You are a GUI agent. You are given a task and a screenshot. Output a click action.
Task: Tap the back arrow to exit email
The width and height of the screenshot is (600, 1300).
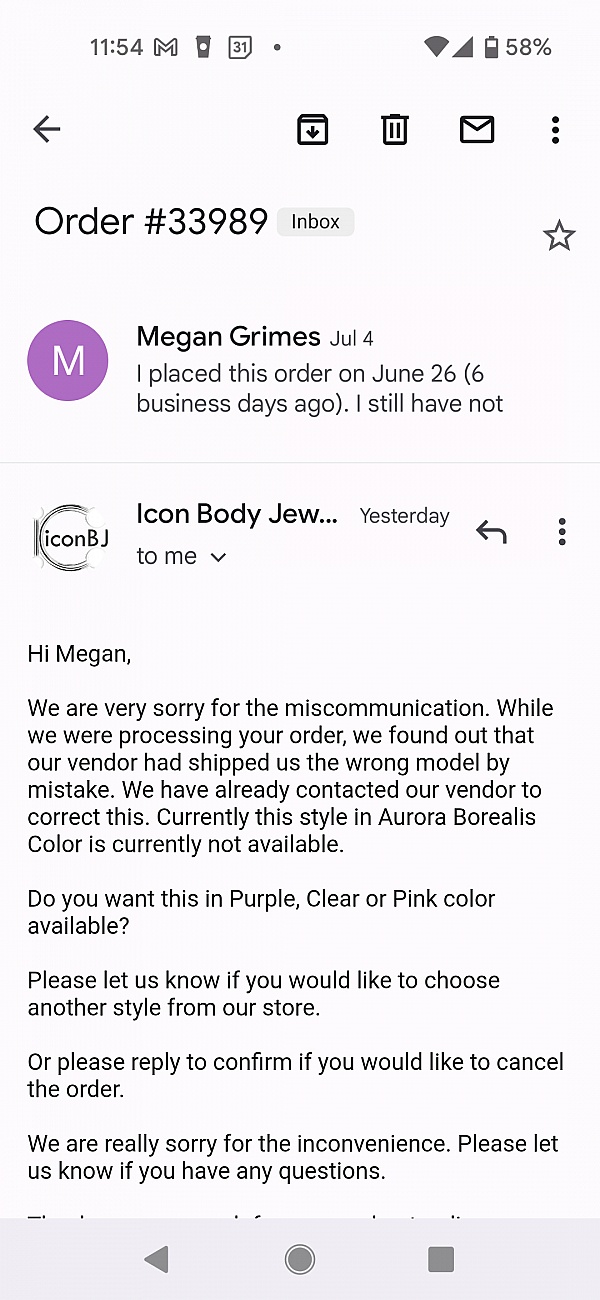(x=47, y=129)
